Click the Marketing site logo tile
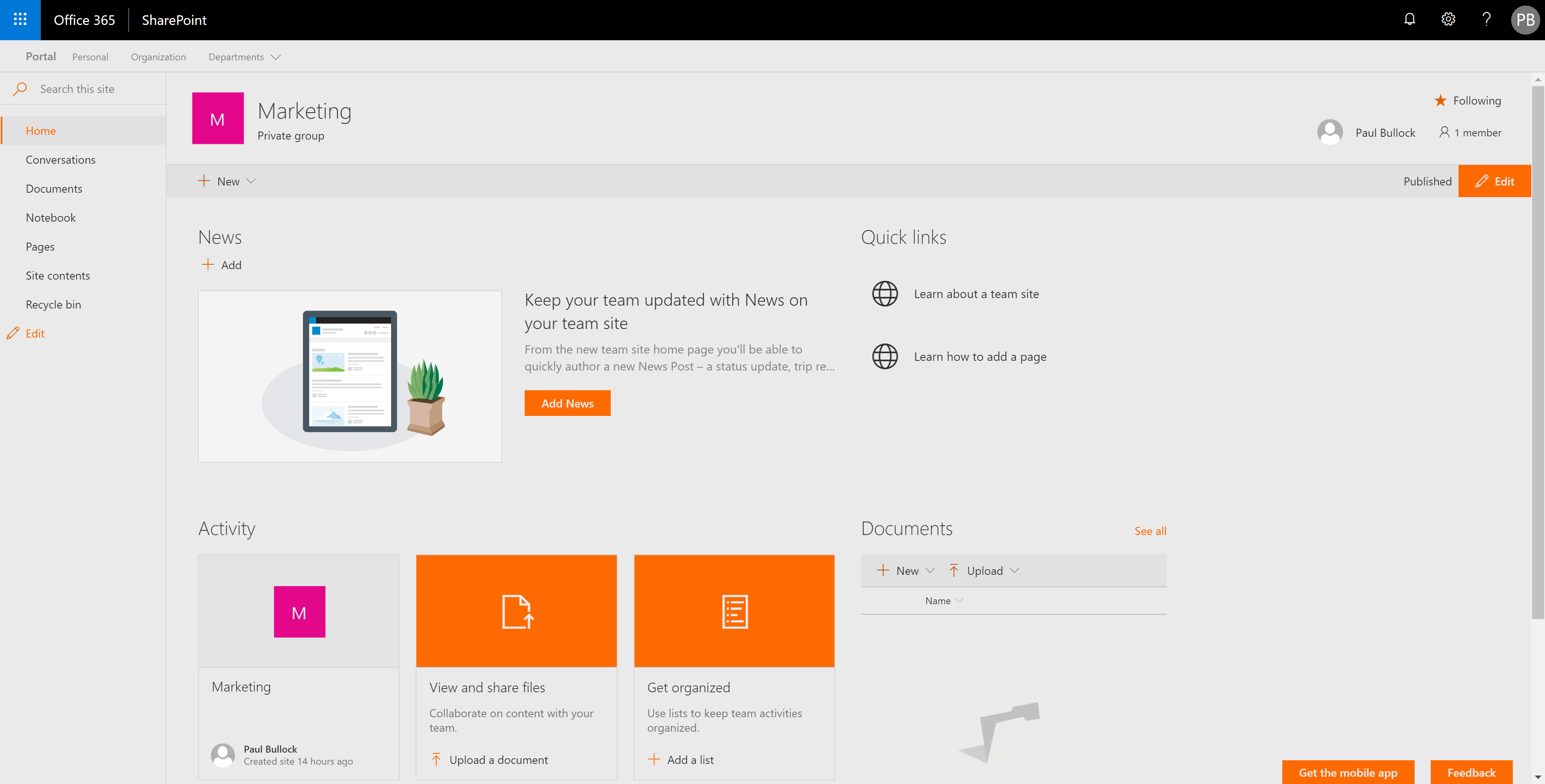The width and height of the screenshot is (1545, 784). tap(218, 118)
